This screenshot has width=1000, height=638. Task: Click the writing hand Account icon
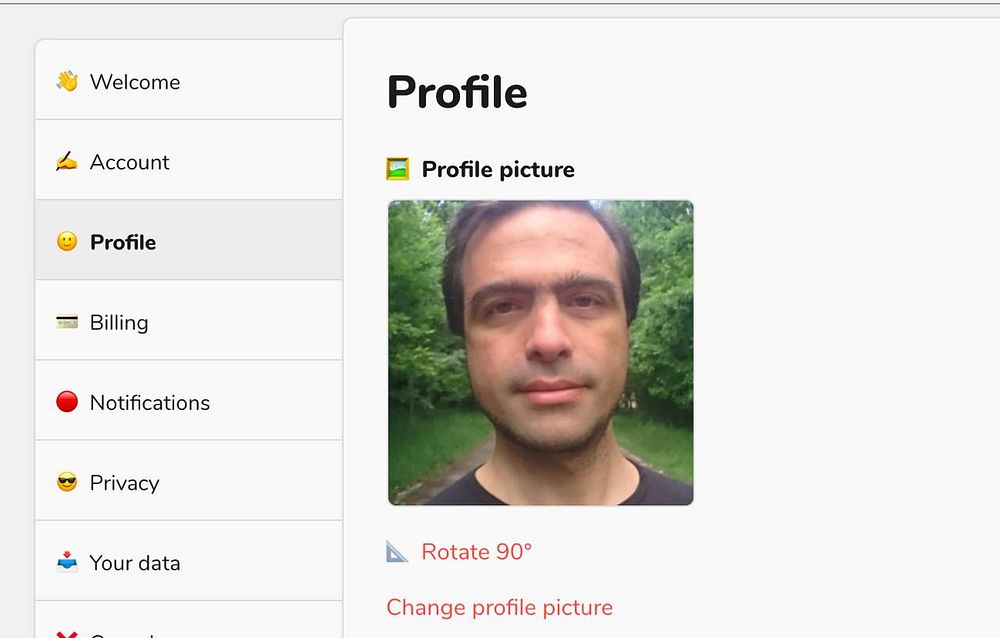pos(67,161)
